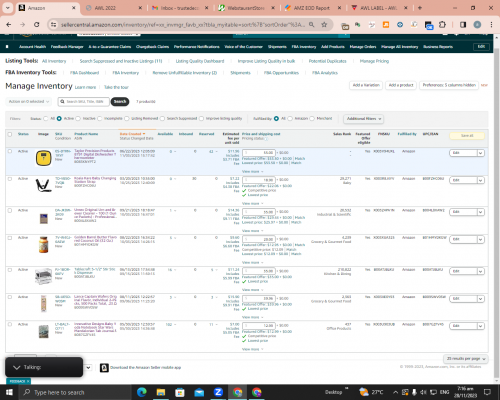Screen dimensions: 500x400
Task: Bookmark this page with the star icon
Action: coord(324,25)
